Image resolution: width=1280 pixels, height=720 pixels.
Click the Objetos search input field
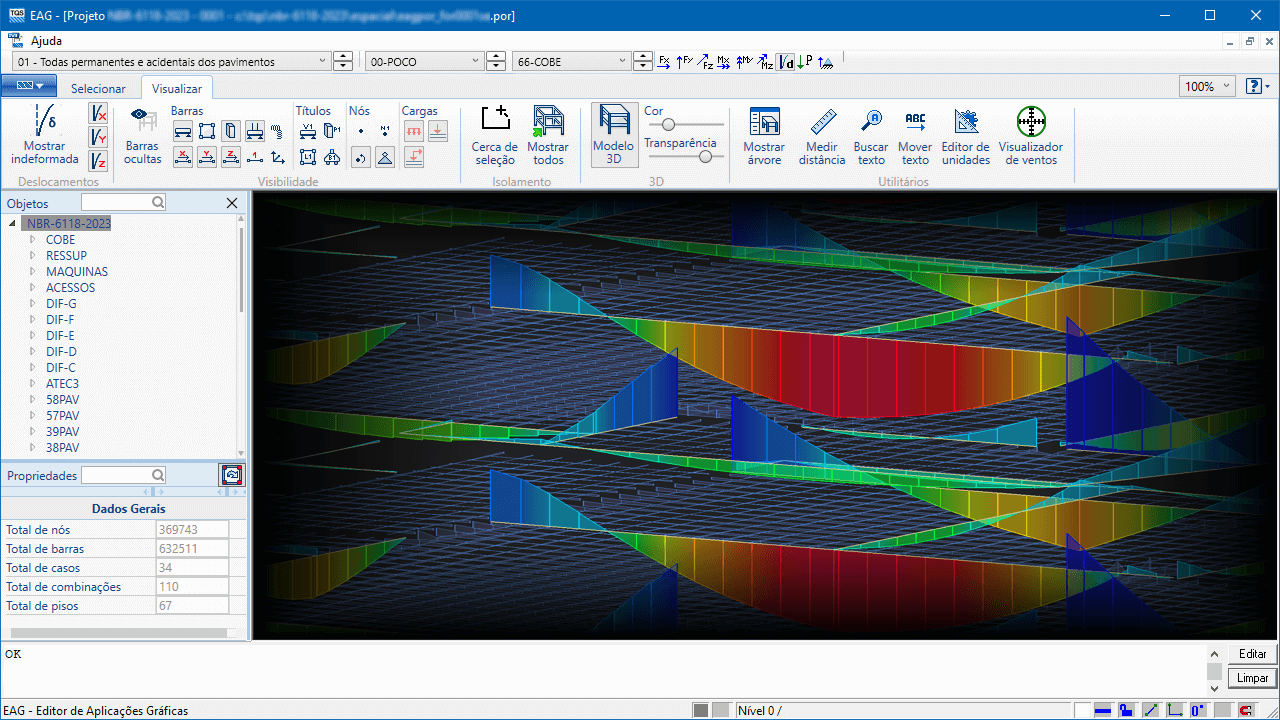point(117,202)
